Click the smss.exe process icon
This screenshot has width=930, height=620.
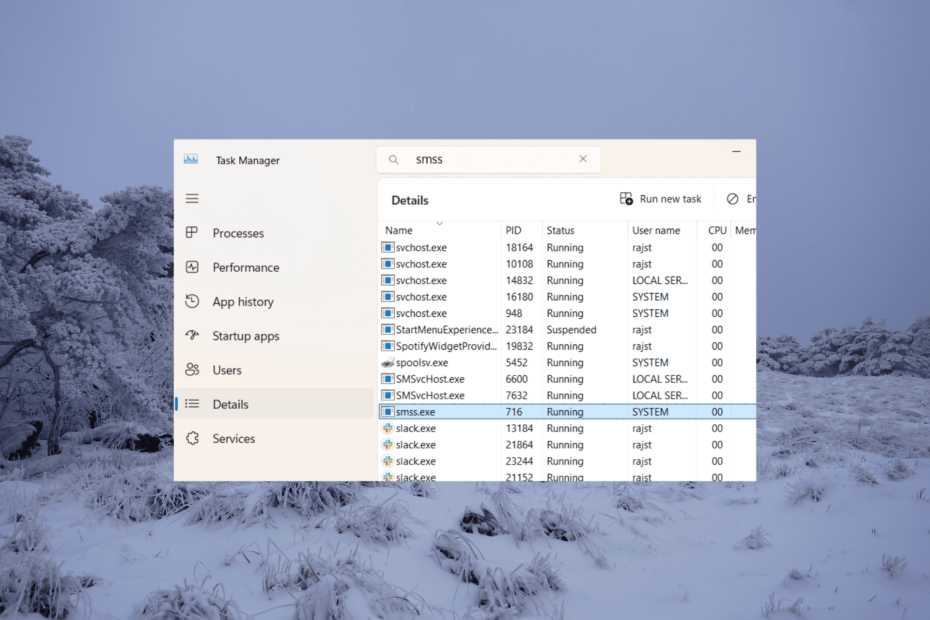[387, 412]
